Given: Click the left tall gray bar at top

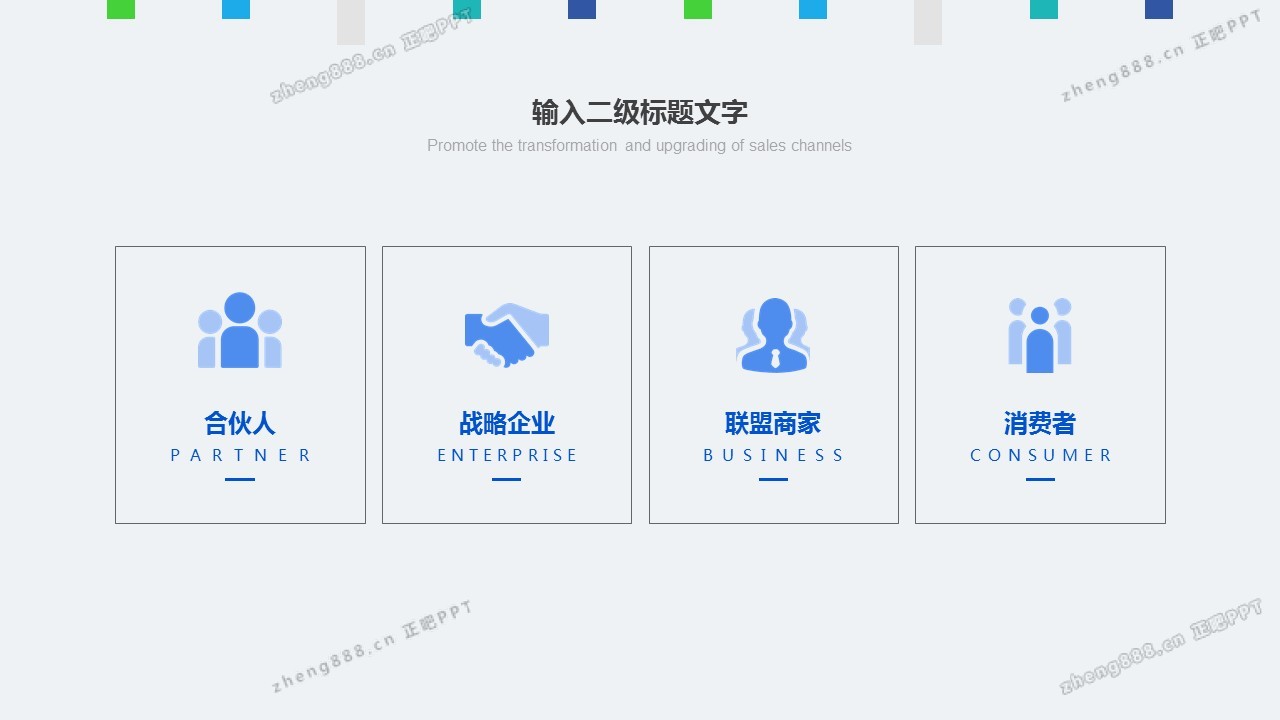Looking at the screenshot, I should click(351, 22).
